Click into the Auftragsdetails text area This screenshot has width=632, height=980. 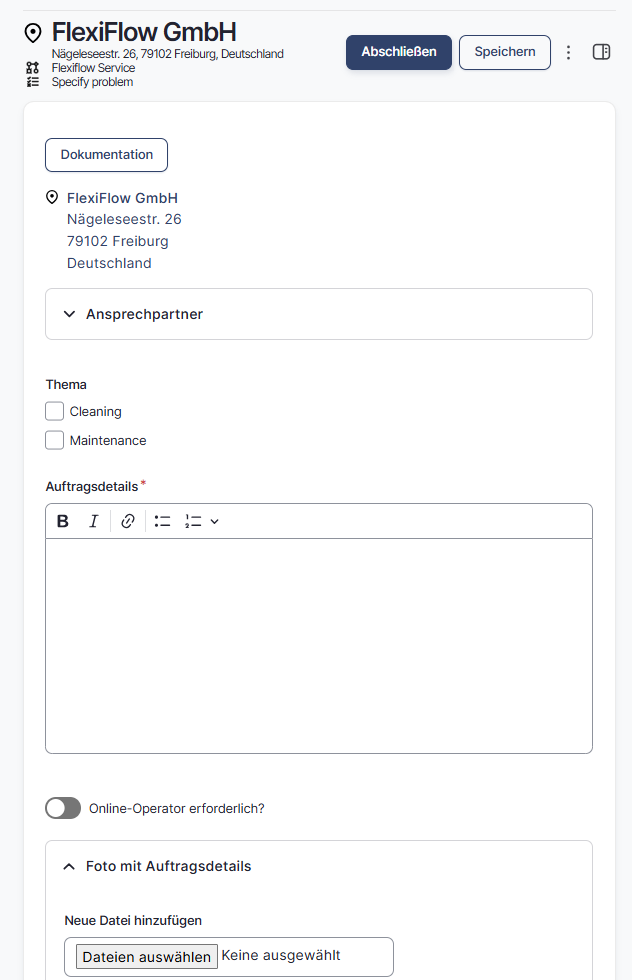pos(319,646)
